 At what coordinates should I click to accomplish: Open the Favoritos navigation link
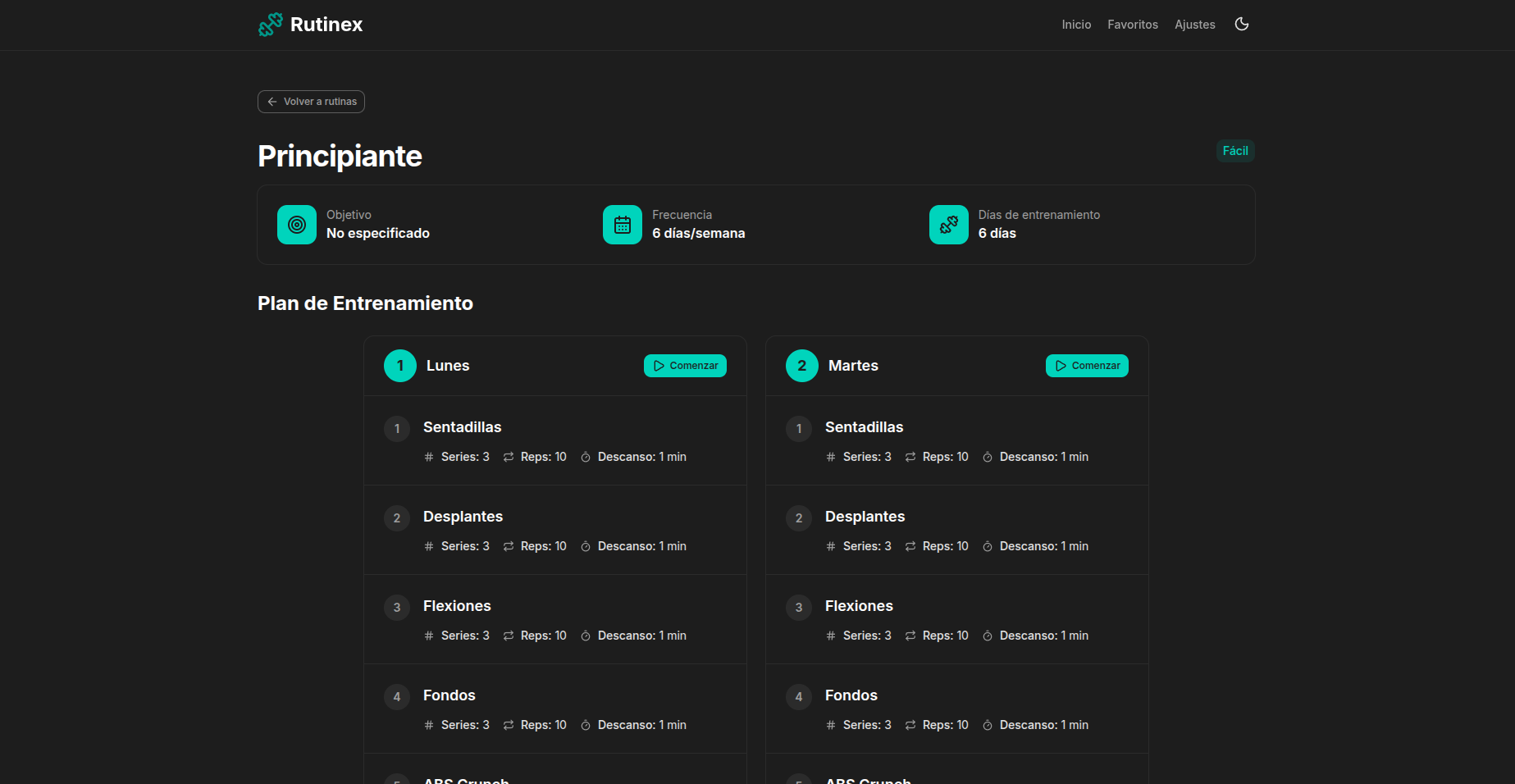[1132, 25]
